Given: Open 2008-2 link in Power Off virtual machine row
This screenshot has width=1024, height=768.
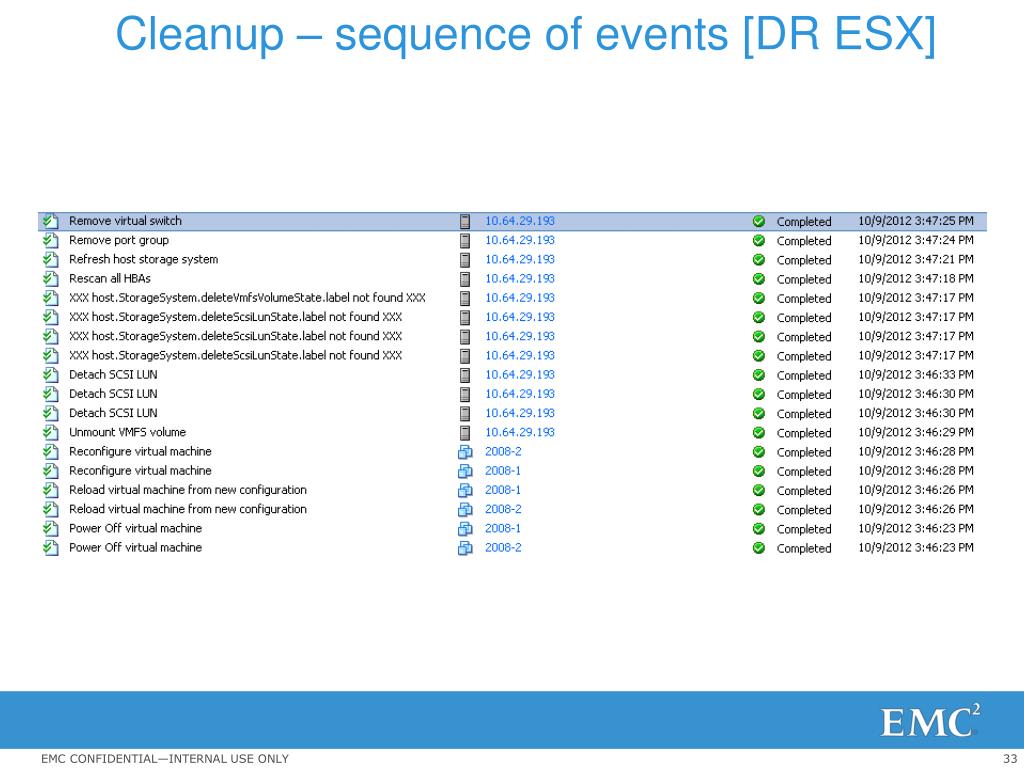Looking at the screenshot, I should coord(503,547).
